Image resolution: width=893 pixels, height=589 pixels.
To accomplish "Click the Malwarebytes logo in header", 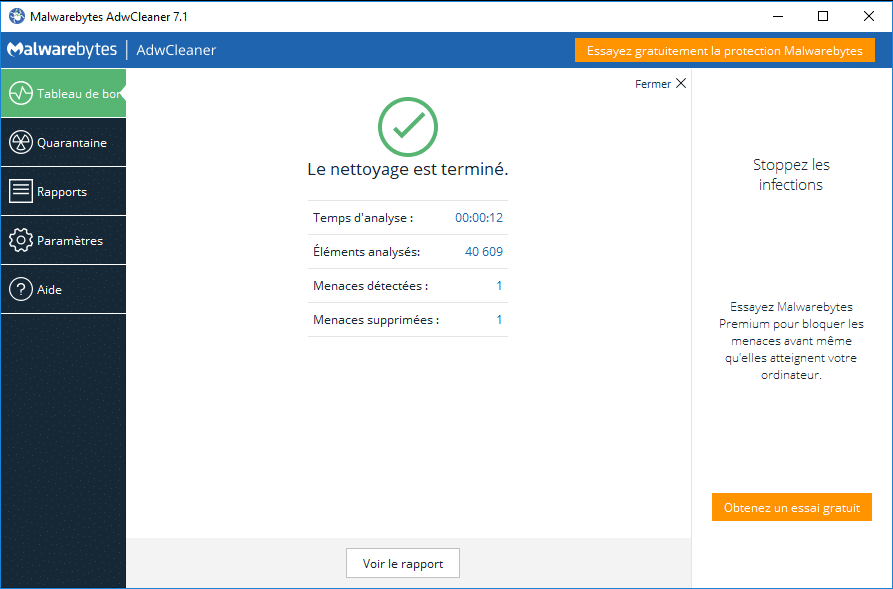I will [x=62, y=50].
